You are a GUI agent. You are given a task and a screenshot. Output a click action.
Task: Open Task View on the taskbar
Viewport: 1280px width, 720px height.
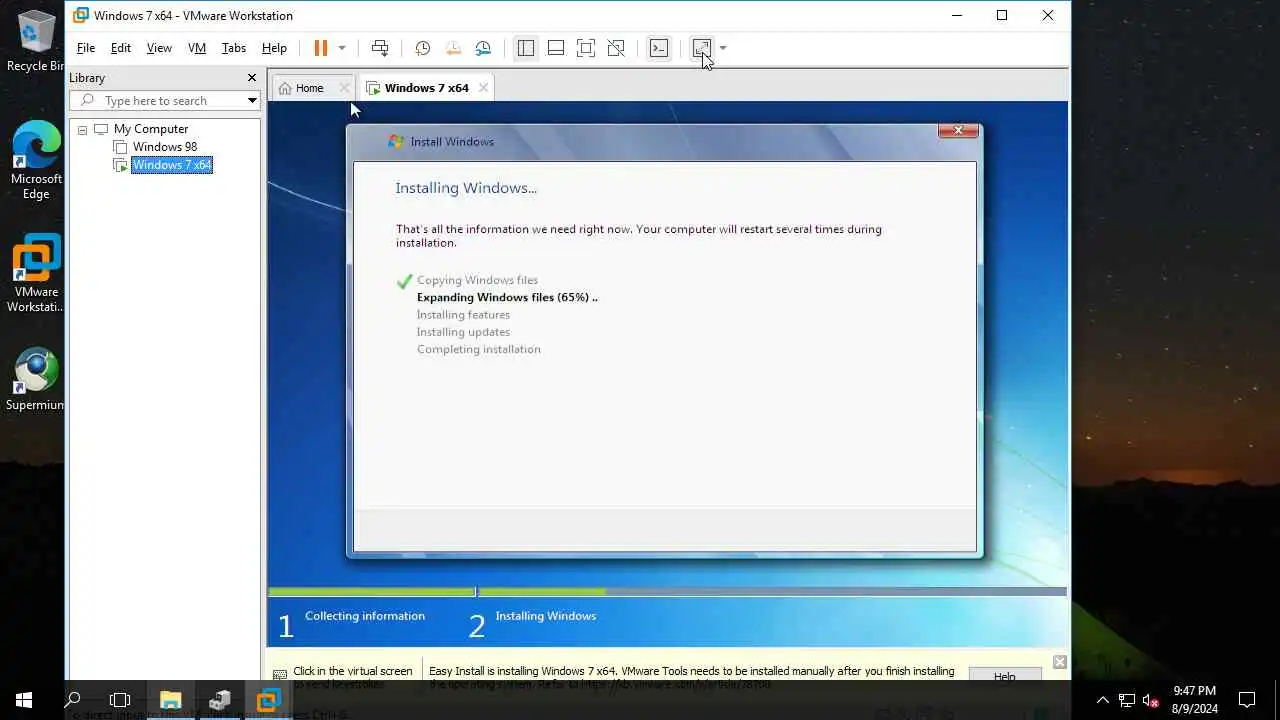point(120,700)
